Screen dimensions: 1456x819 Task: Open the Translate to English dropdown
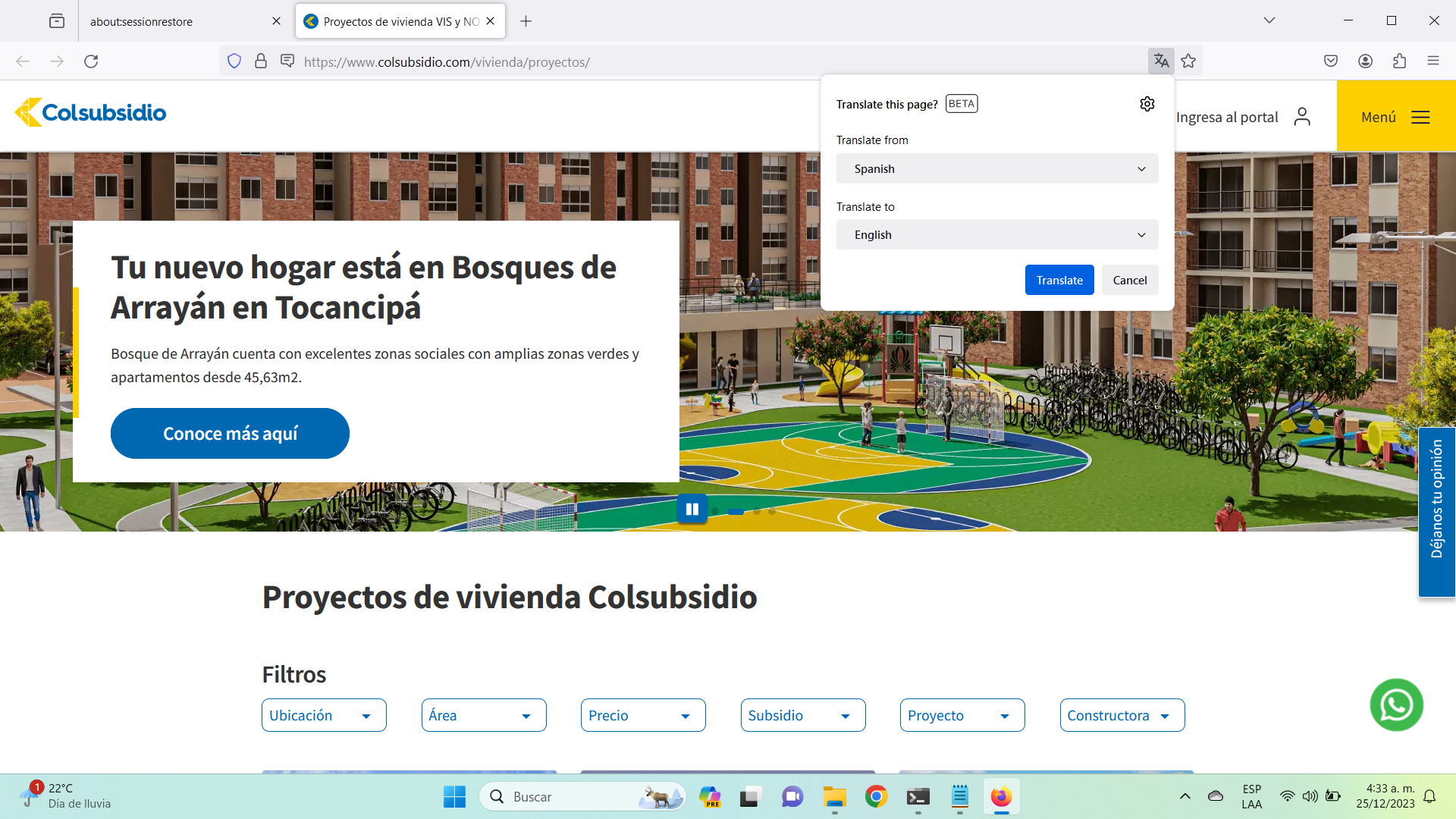(996, 235)
